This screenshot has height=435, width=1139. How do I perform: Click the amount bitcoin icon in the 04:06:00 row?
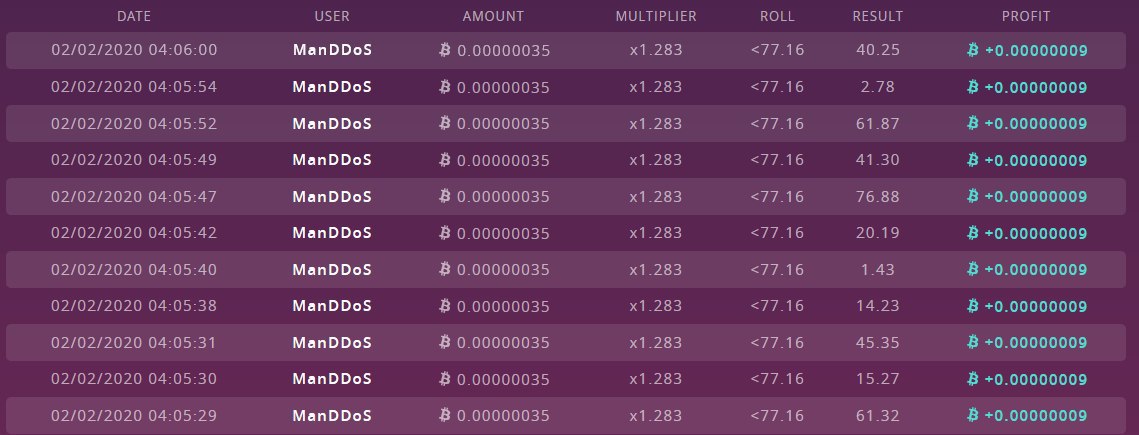click(x=445, y=49)
